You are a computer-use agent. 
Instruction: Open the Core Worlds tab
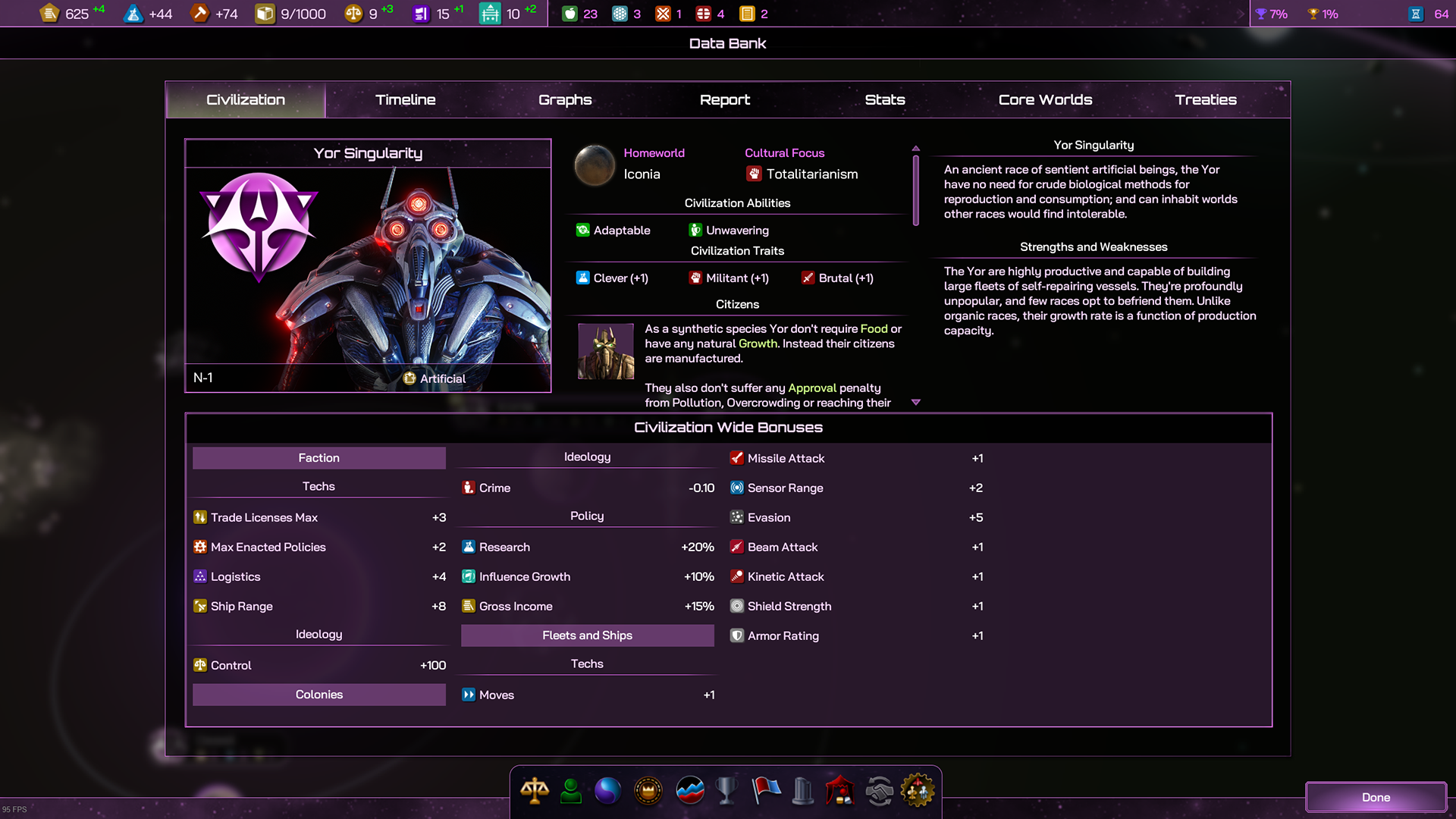1045,100
